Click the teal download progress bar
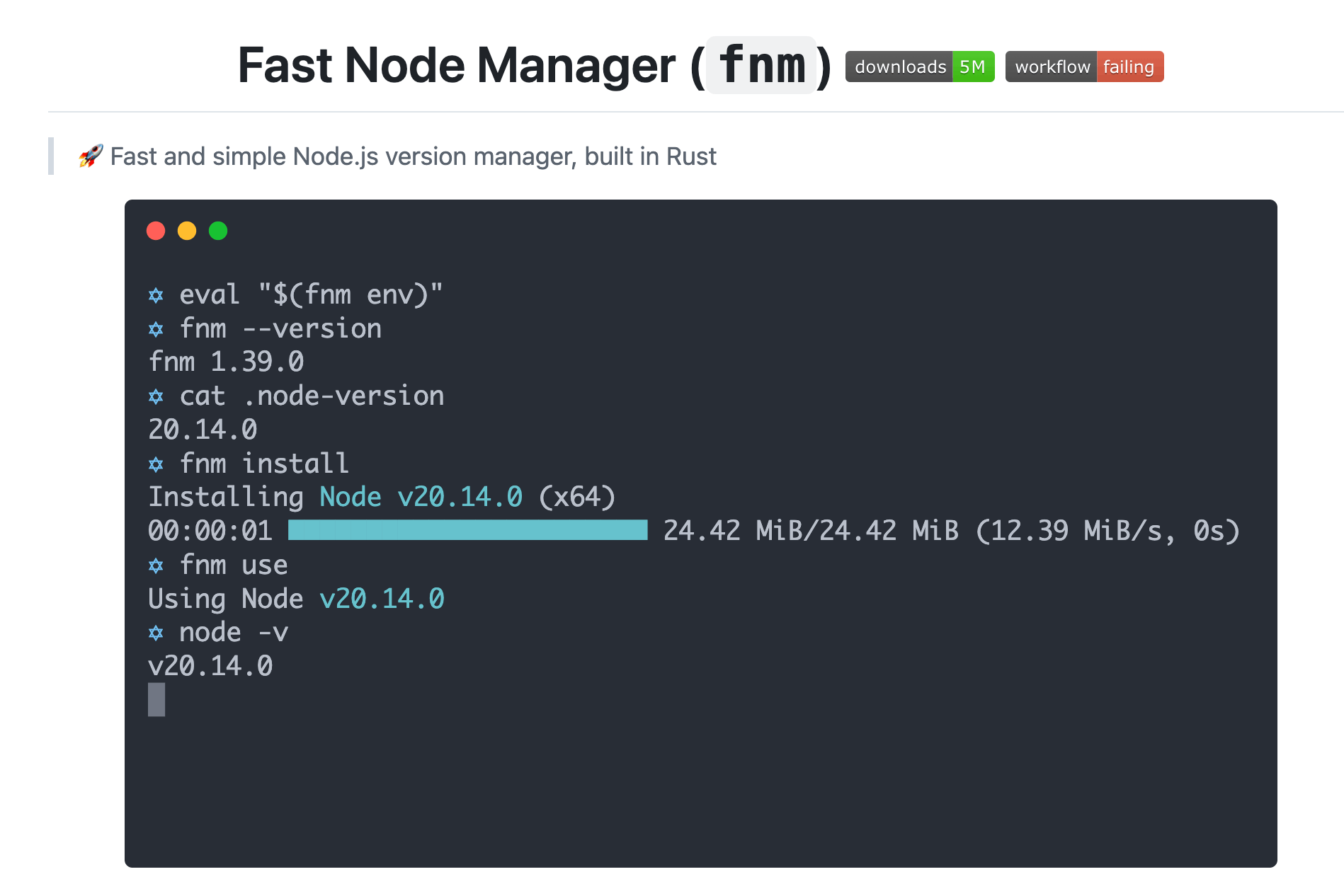Viewport: 1344px width, 896px height. [x=467, y=530]
